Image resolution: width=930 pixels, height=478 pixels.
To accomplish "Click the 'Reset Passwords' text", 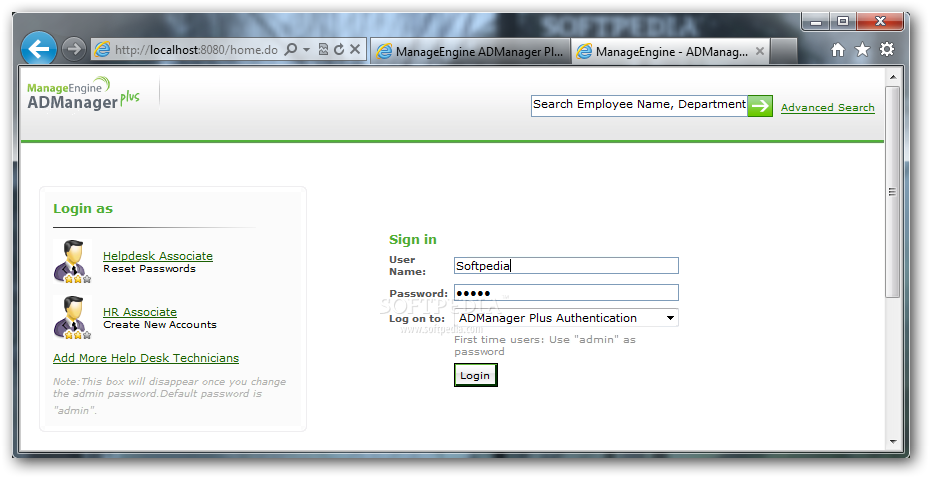I will coord(149,269).
